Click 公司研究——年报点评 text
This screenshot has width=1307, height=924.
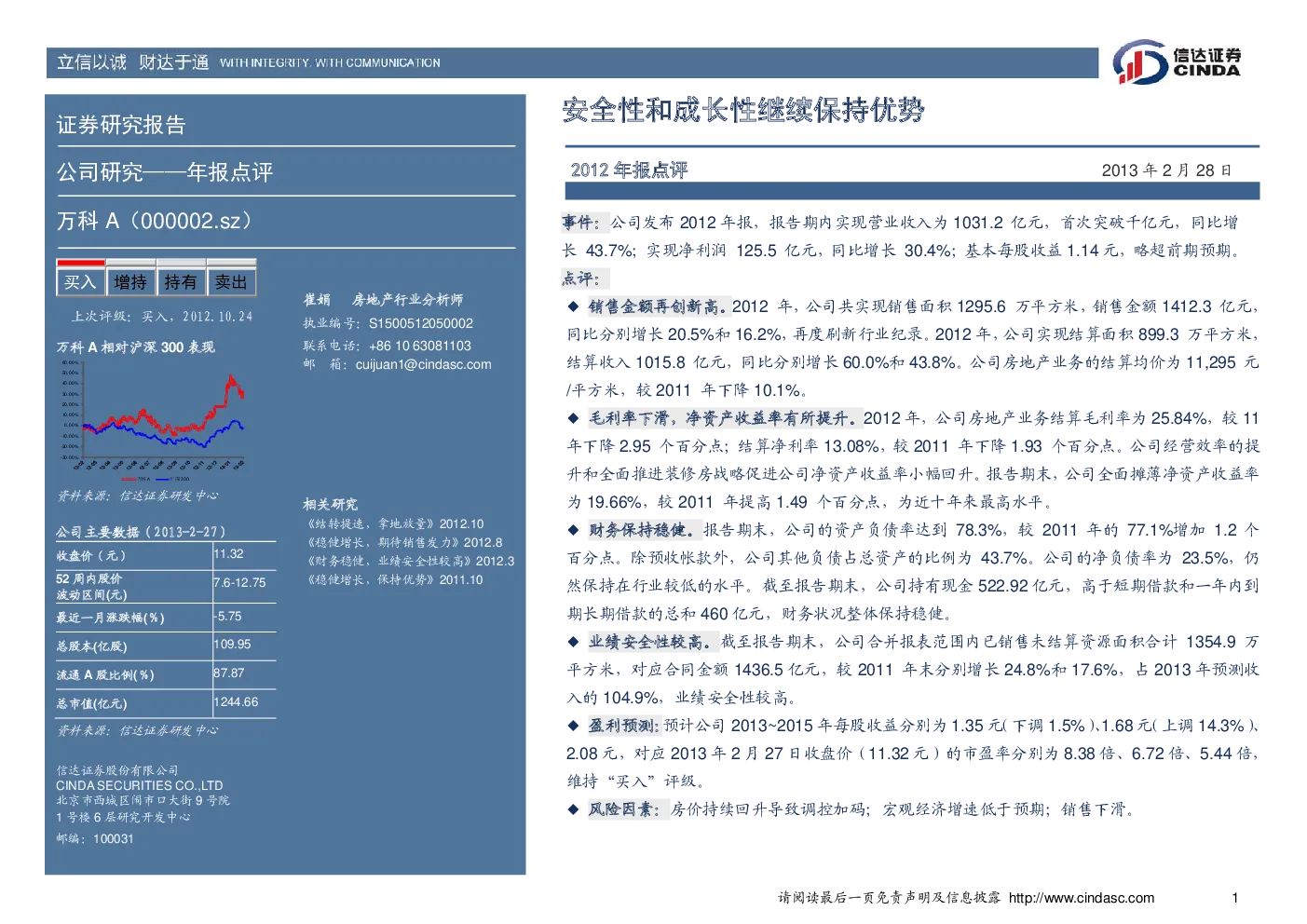tap(165, 172)
